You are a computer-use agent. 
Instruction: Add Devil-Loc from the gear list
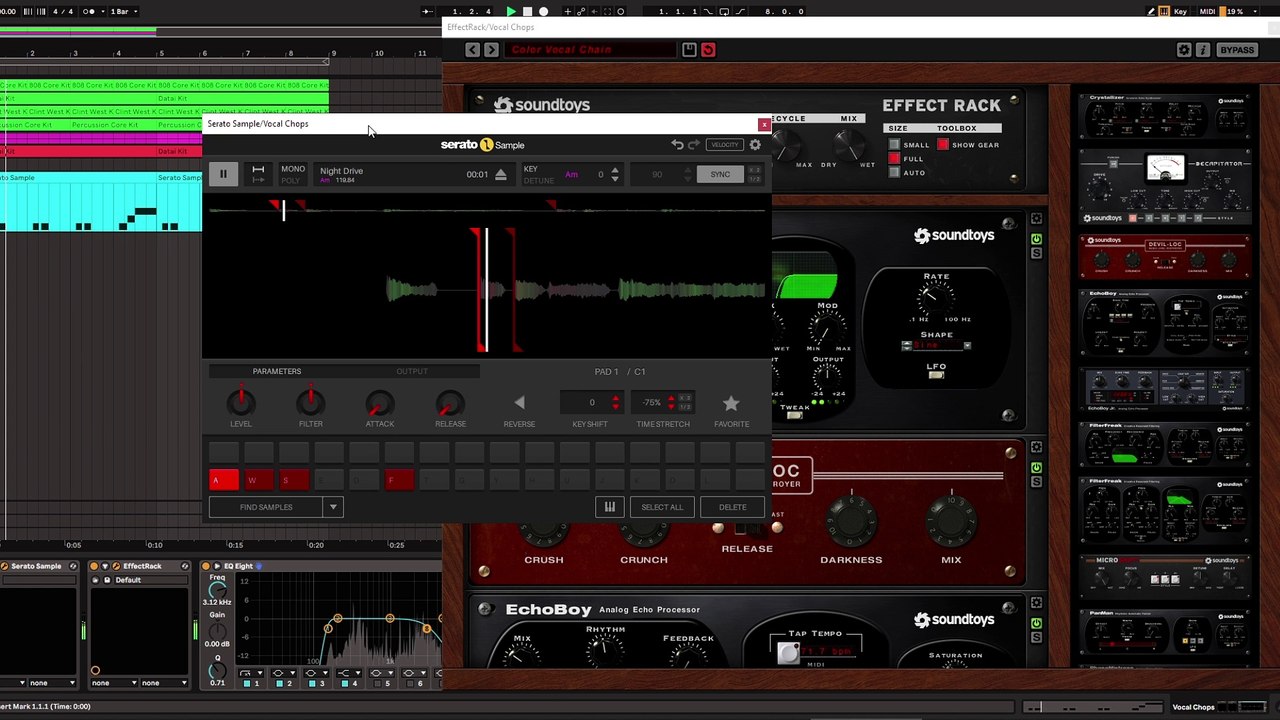click(1165, 257)
